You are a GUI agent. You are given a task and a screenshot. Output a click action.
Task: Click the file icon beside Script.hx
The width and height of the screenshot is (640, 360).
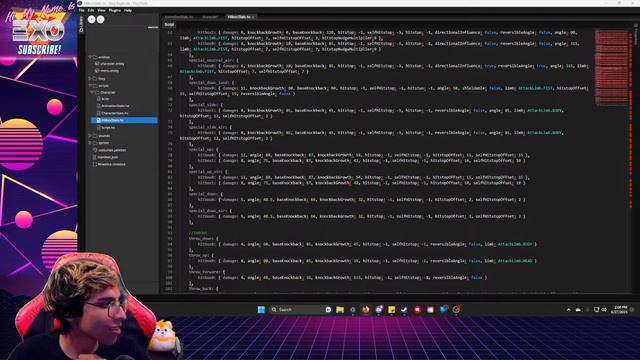pyautogui.click(x=98, y=127)
